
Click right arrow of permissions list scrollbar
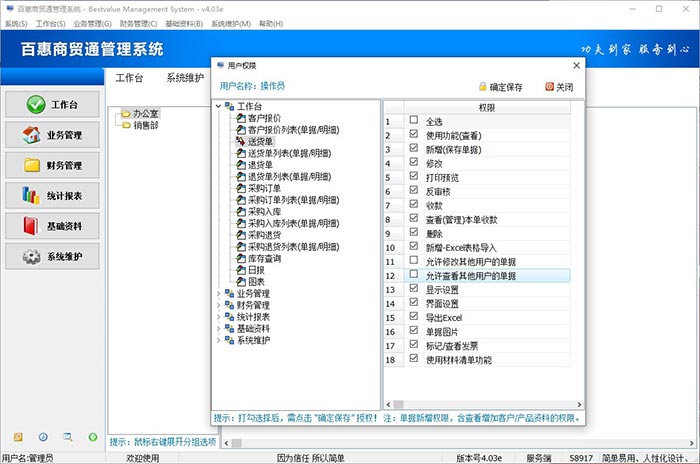click(579, 405)
